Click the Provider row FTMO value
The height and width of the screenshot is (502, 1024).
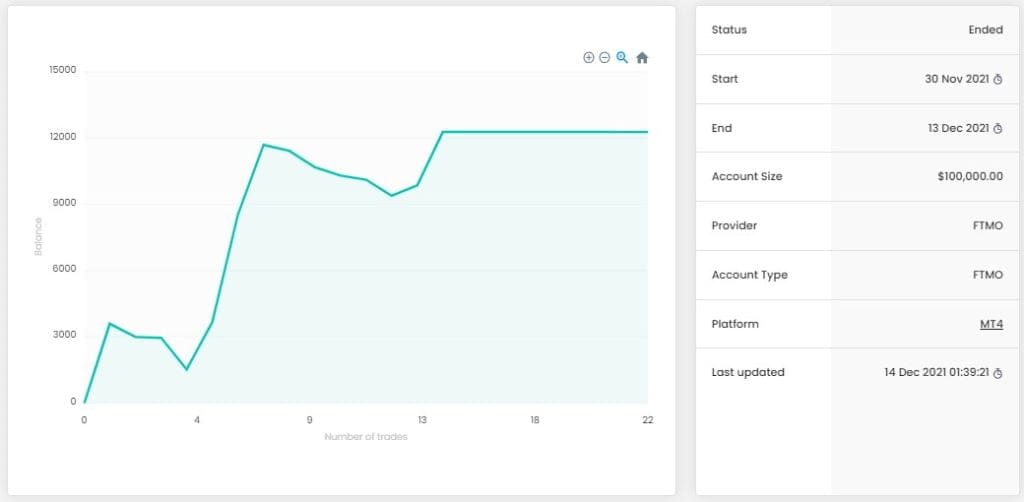pos(986,226)
